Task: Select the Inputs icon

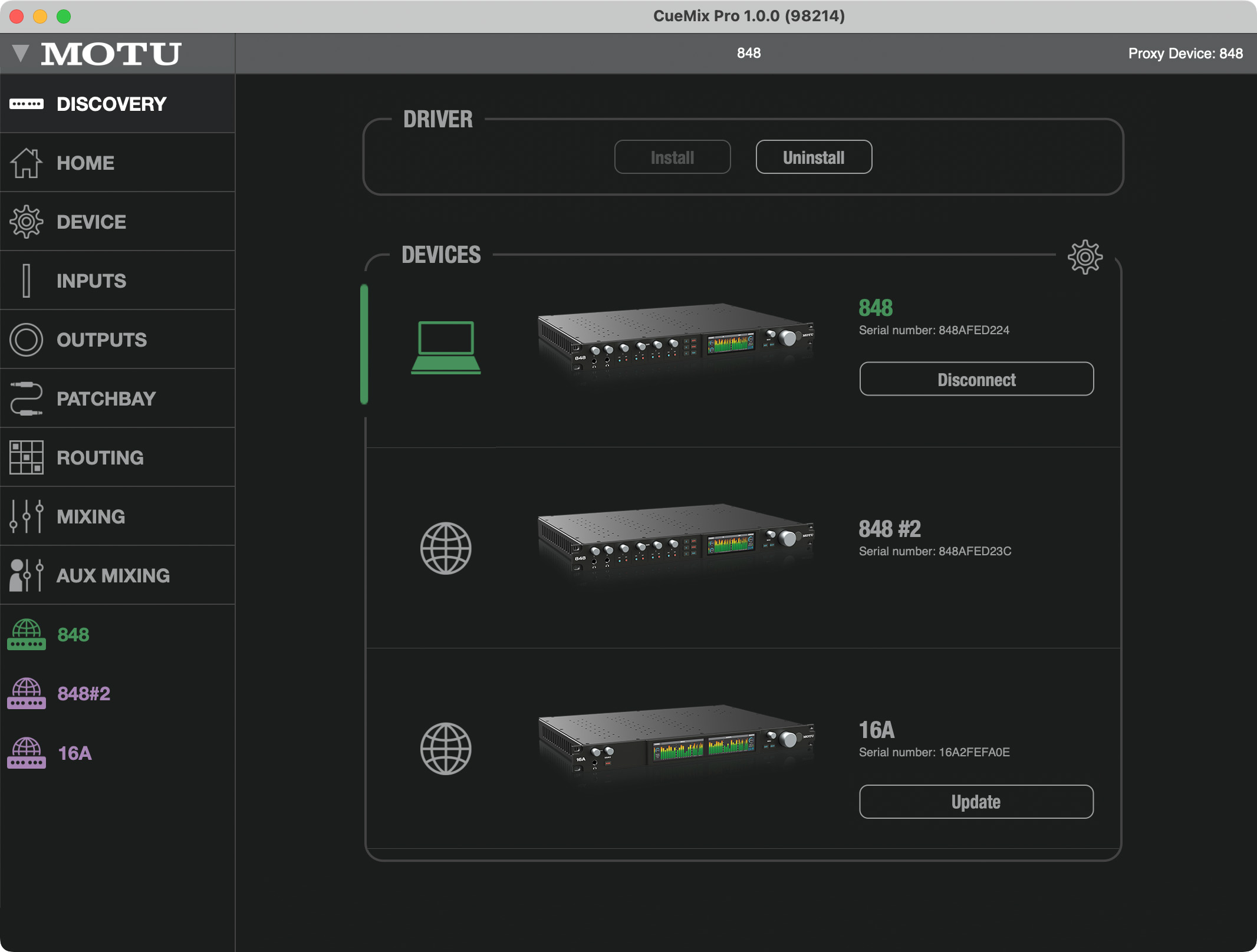Action: click(x=26, y=281)
